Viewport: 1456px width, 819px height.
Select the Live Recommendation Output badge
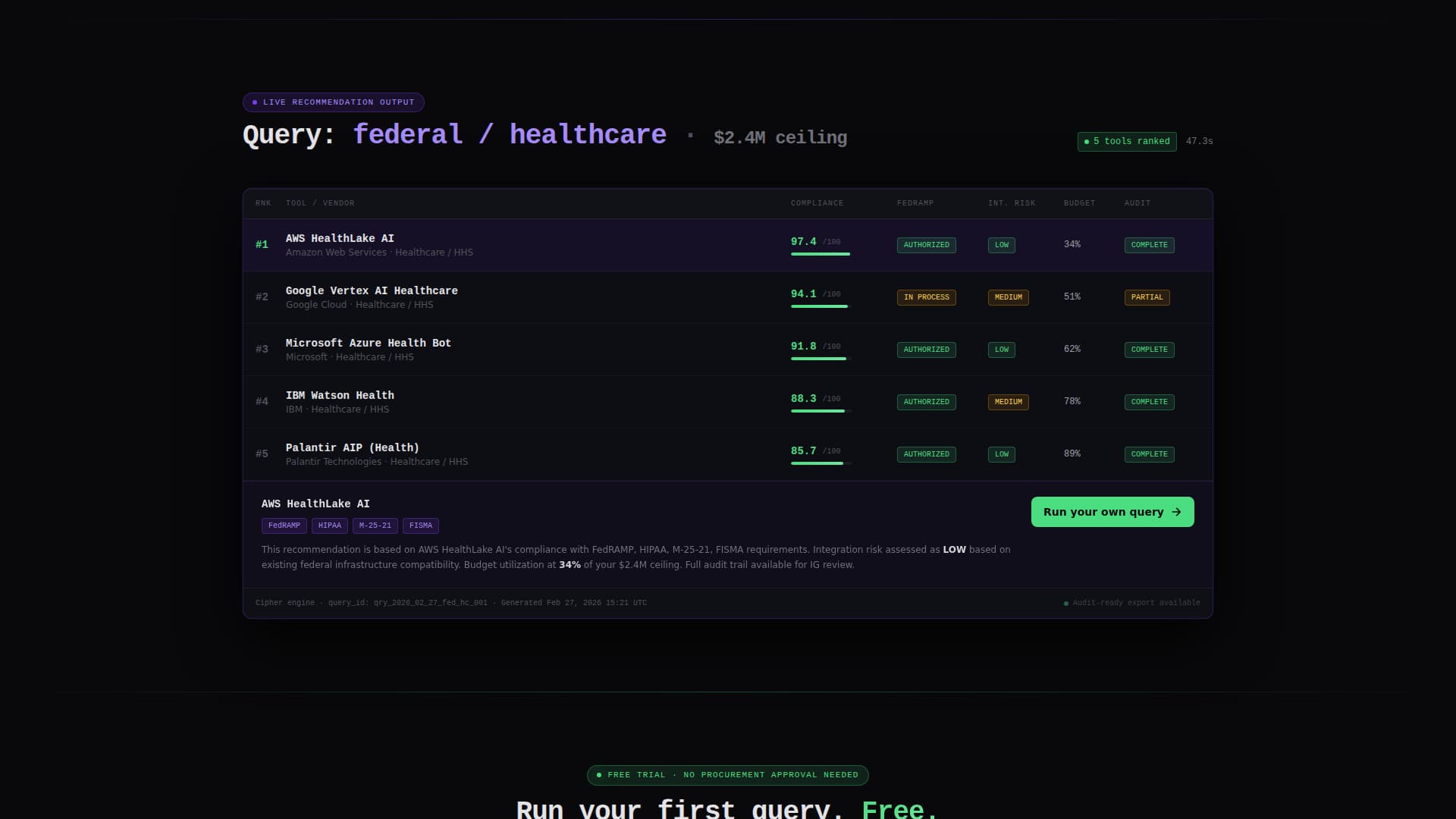[x=334, y=102]
